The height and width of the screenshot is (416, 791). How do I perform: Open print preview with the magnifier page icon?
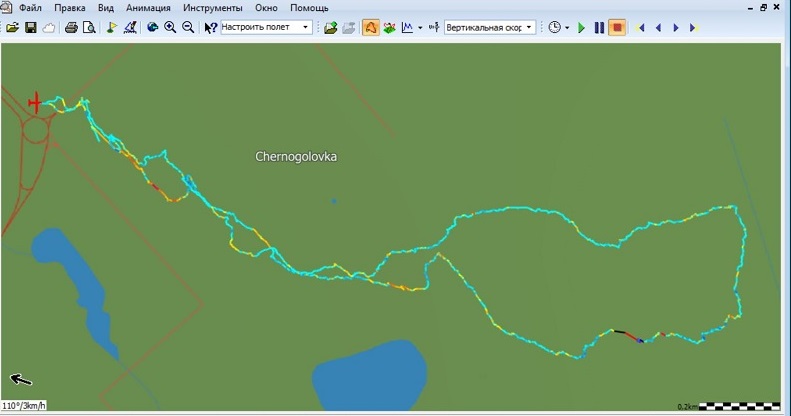(89, 28)
